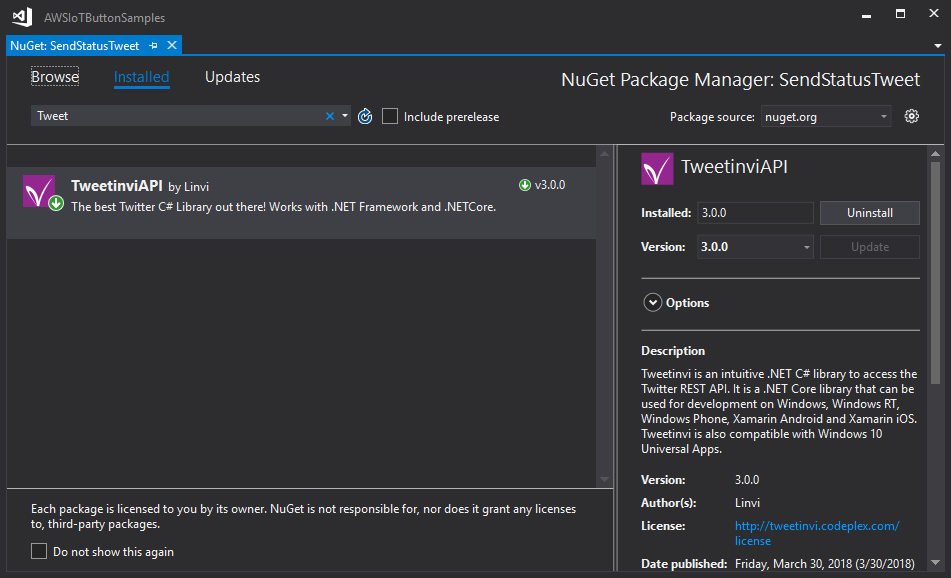Enable the Include prerelease checkbox
951x578 pixels.
(x=390, y=116)
